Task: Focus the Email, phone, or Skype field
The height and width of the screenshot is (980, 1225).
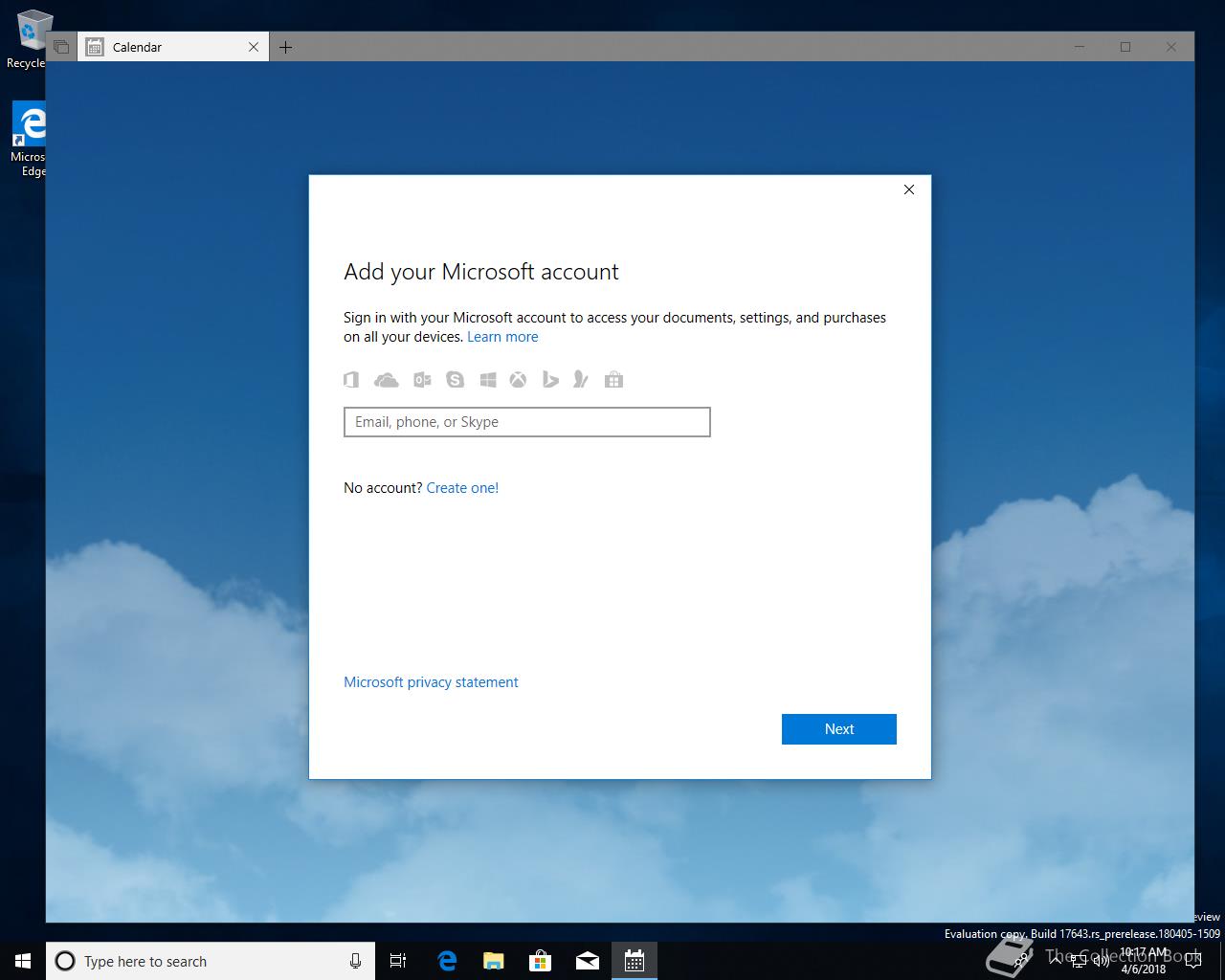Action: [x=527, y=422]
